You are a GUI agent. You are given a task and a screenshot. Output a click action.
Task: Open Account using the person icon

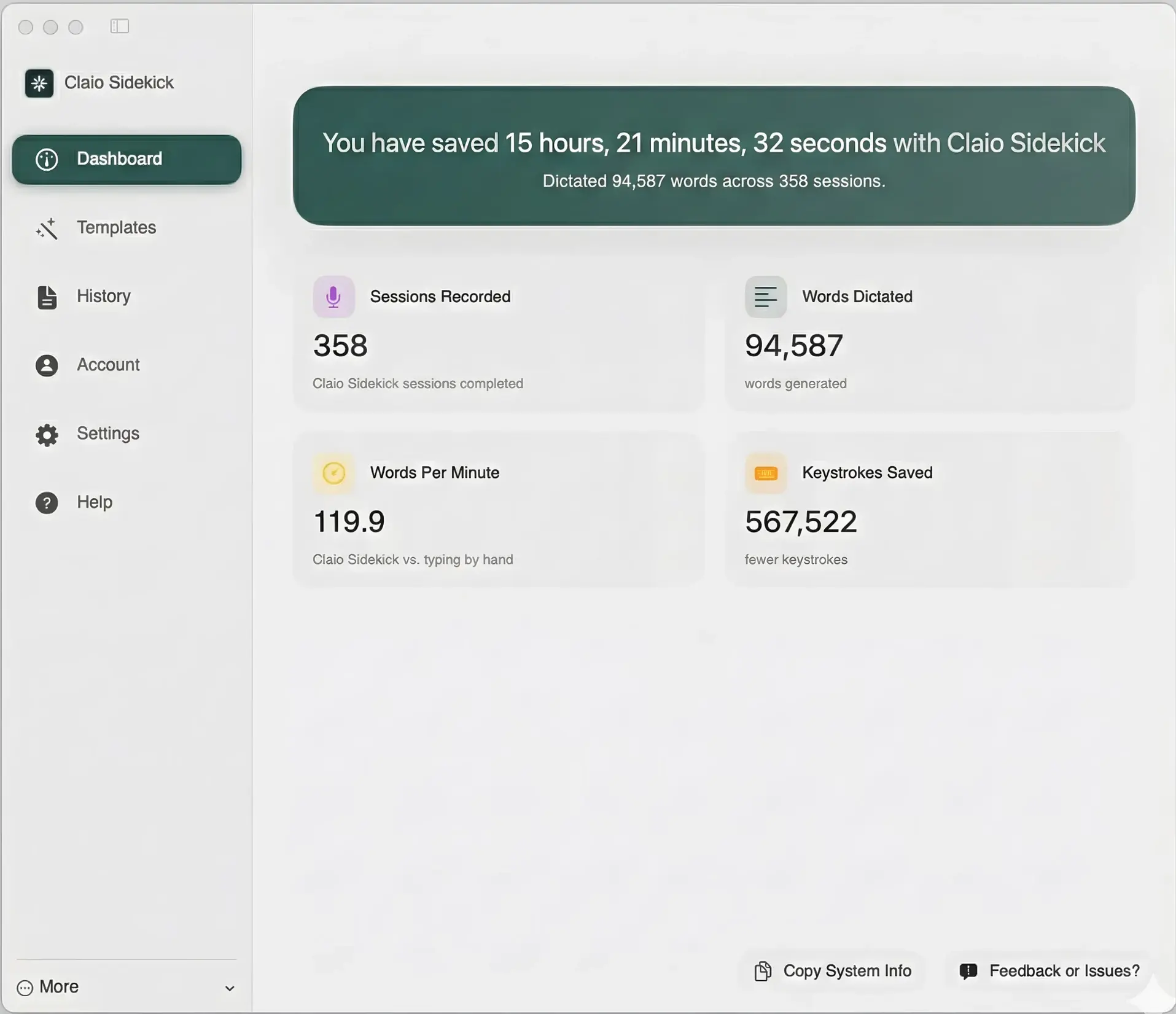(x=47, y=365)
